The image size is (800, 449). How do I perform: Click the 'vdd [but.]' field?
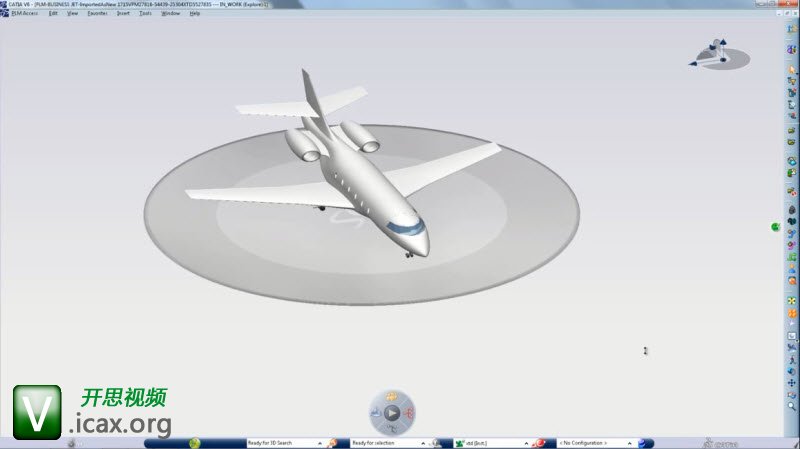489,443
